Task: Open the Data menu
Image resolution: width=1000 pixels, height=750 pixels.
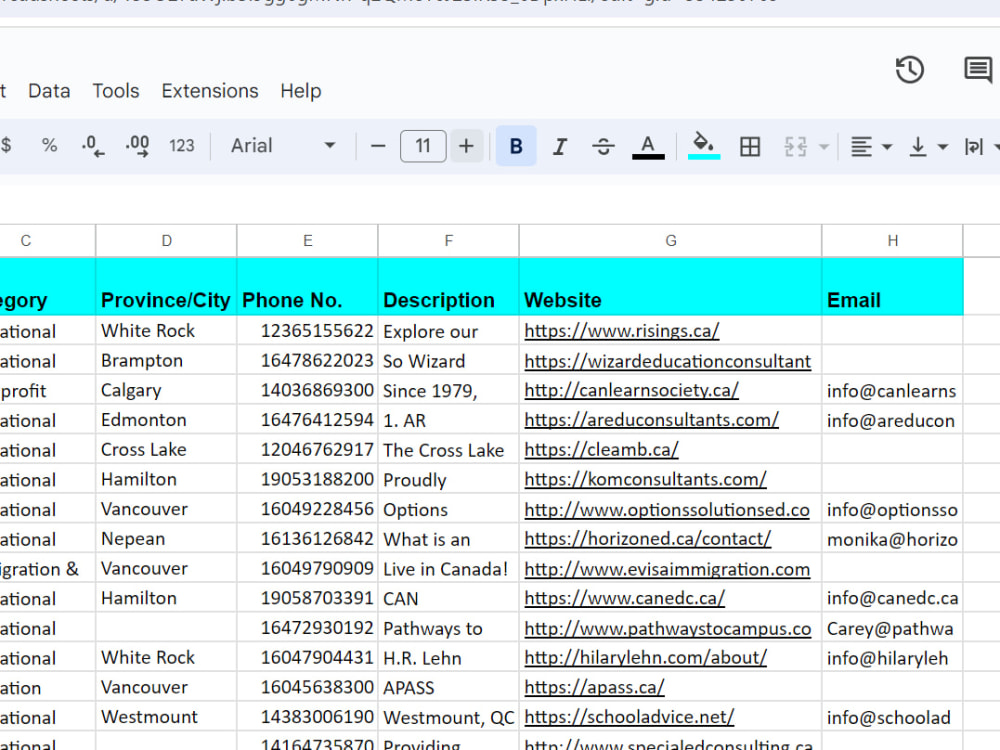Action: (49, 91)
